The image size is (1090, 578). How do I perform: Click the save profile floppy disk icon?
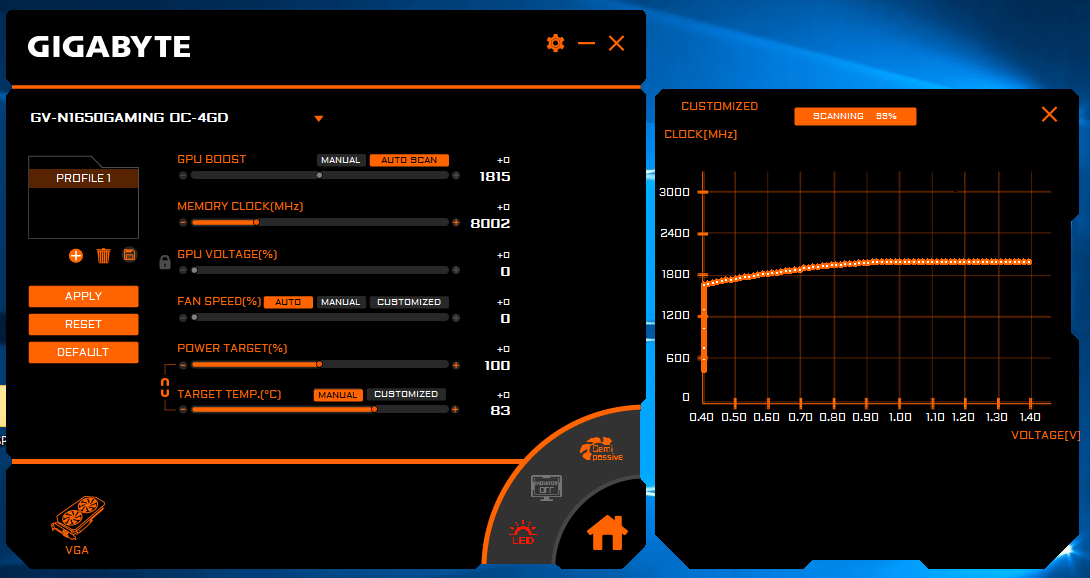pyautogui.click(x=129, y=255)
